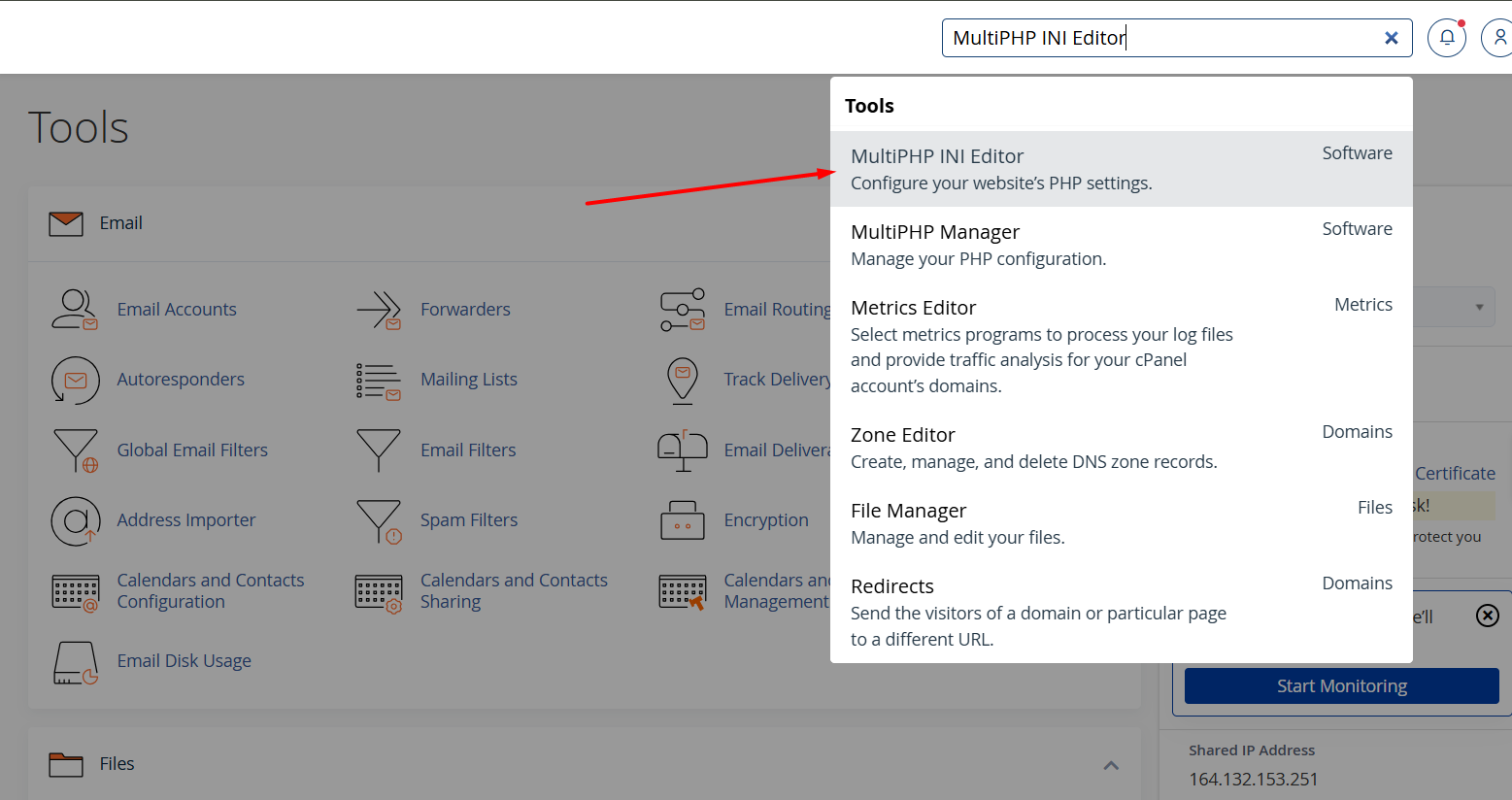Click the Spam Filters funnel icon
1512x800 pixels.
point(379,521)
